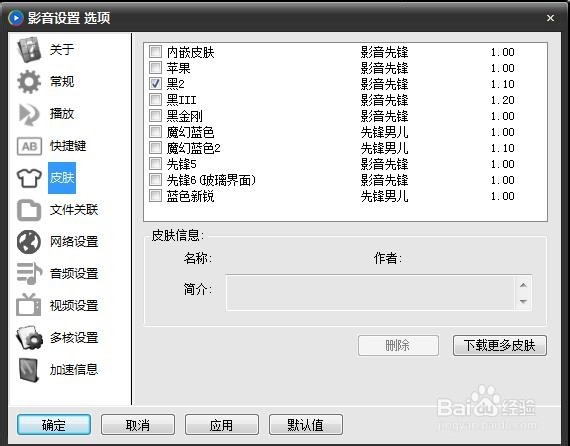Select the highlighted 皮肤 tab
570x446 pixels.
[x=62, y=178]
